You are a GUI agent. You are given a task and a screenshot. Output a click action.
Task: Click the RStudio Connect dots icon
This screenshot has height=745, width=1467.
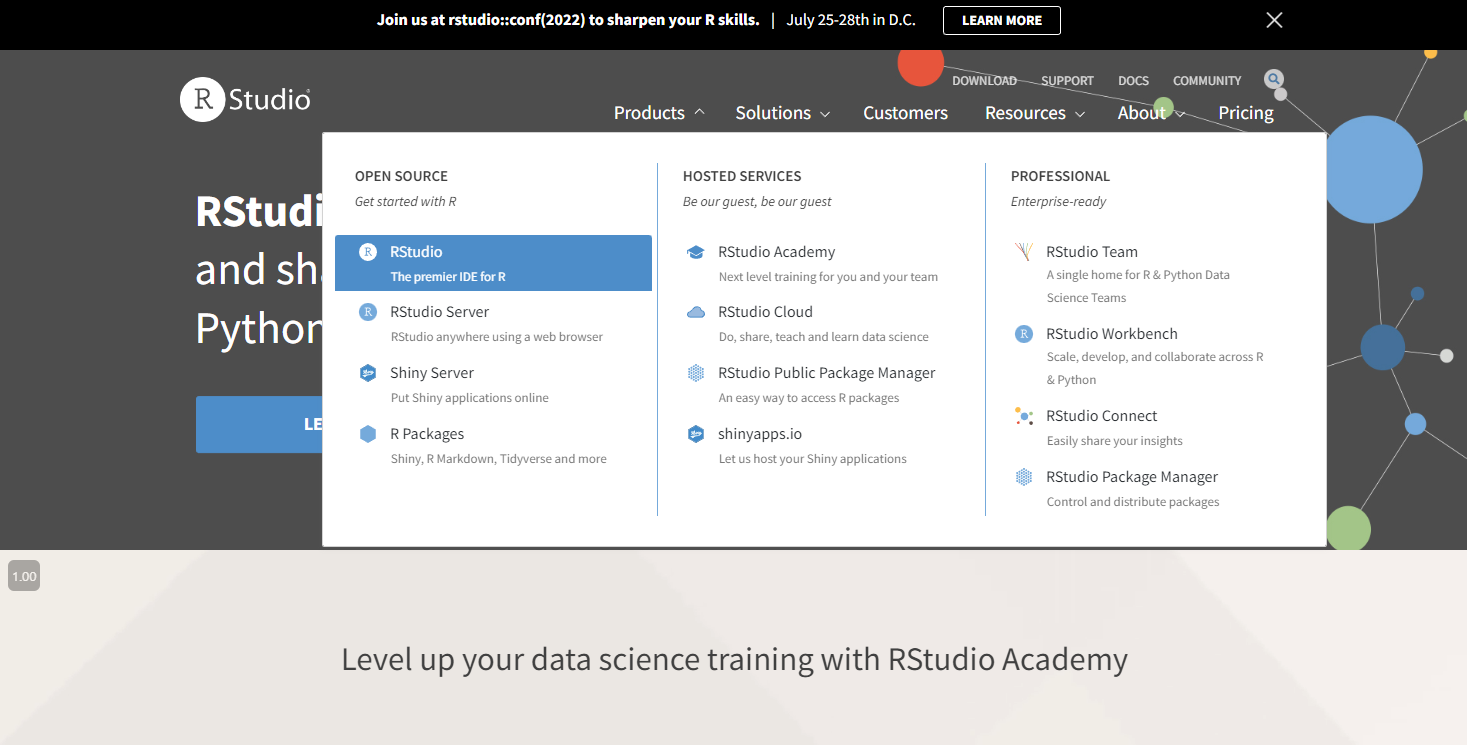coord(1024,416)
